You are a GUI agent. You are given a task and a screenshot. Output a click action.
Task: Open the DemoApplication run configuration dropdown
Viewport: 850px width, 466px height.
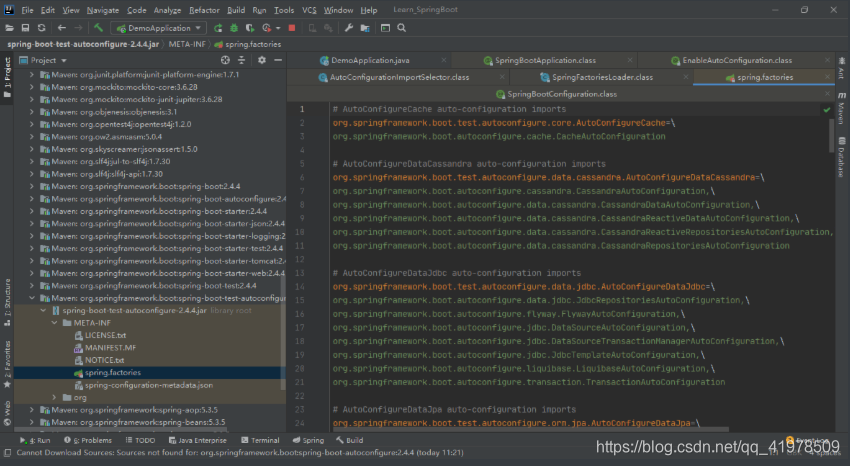pyautogui.click(x=158, y=28)
